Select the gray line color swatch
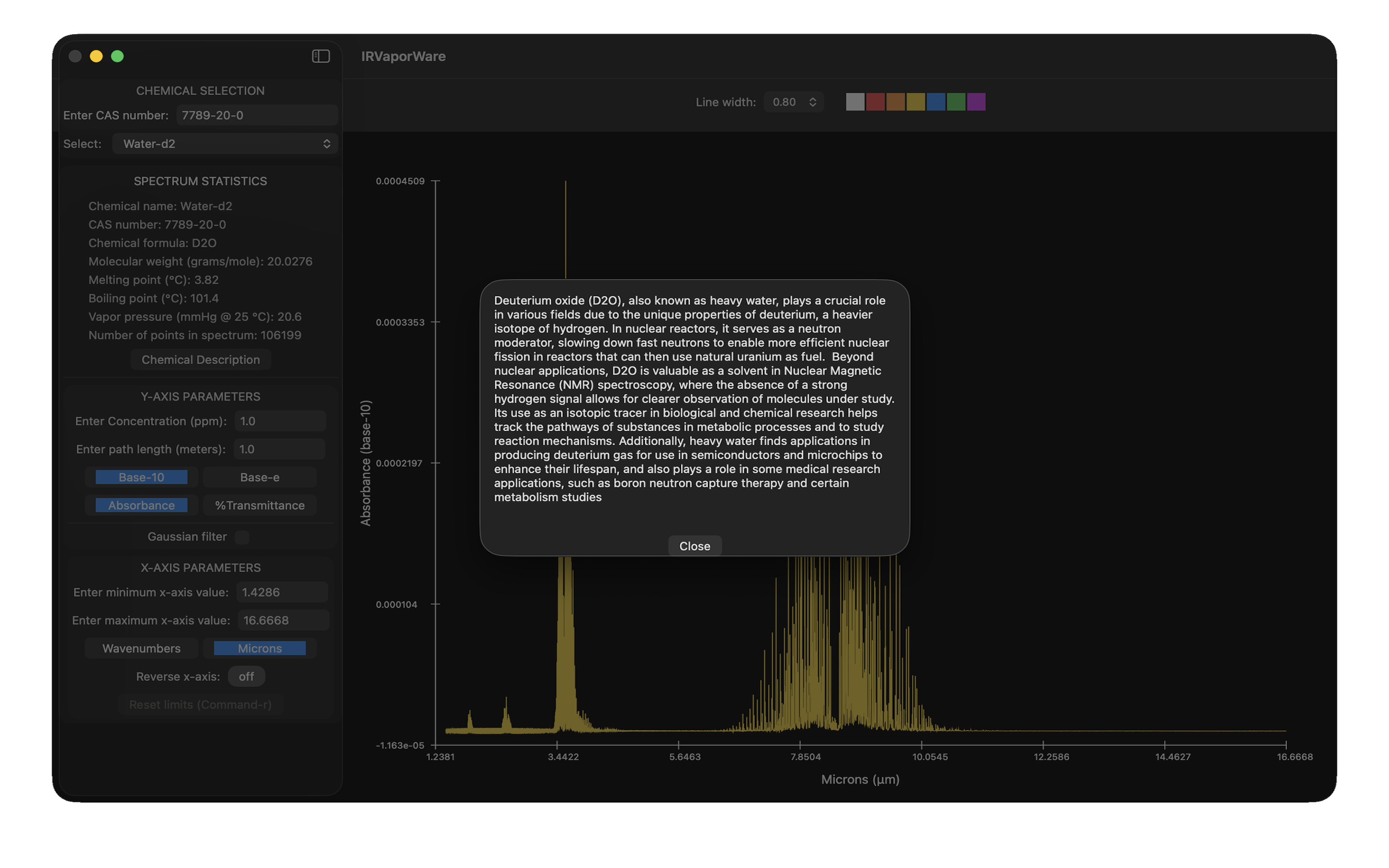The image size is (1389, 868). point(855,102)
